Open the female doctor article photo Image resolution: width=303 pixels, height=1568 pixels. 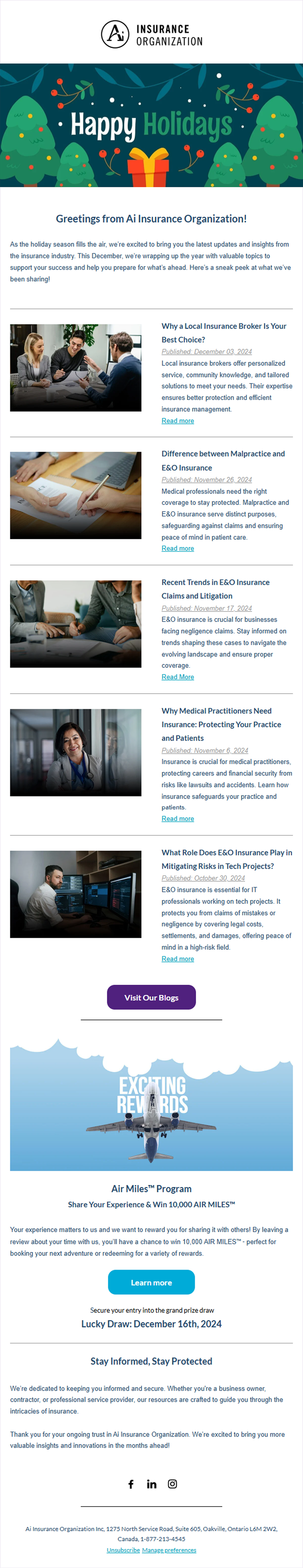76,752
